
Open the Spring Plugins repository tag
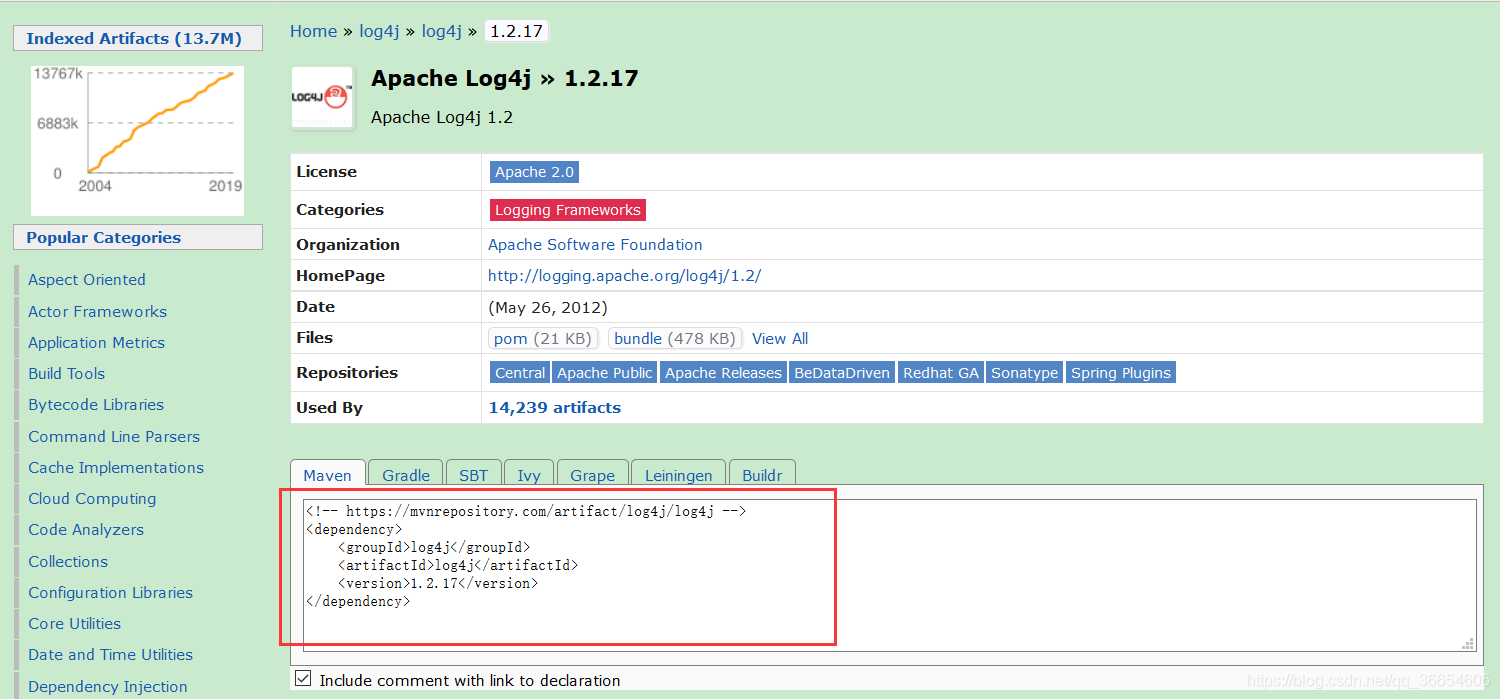1120,373
